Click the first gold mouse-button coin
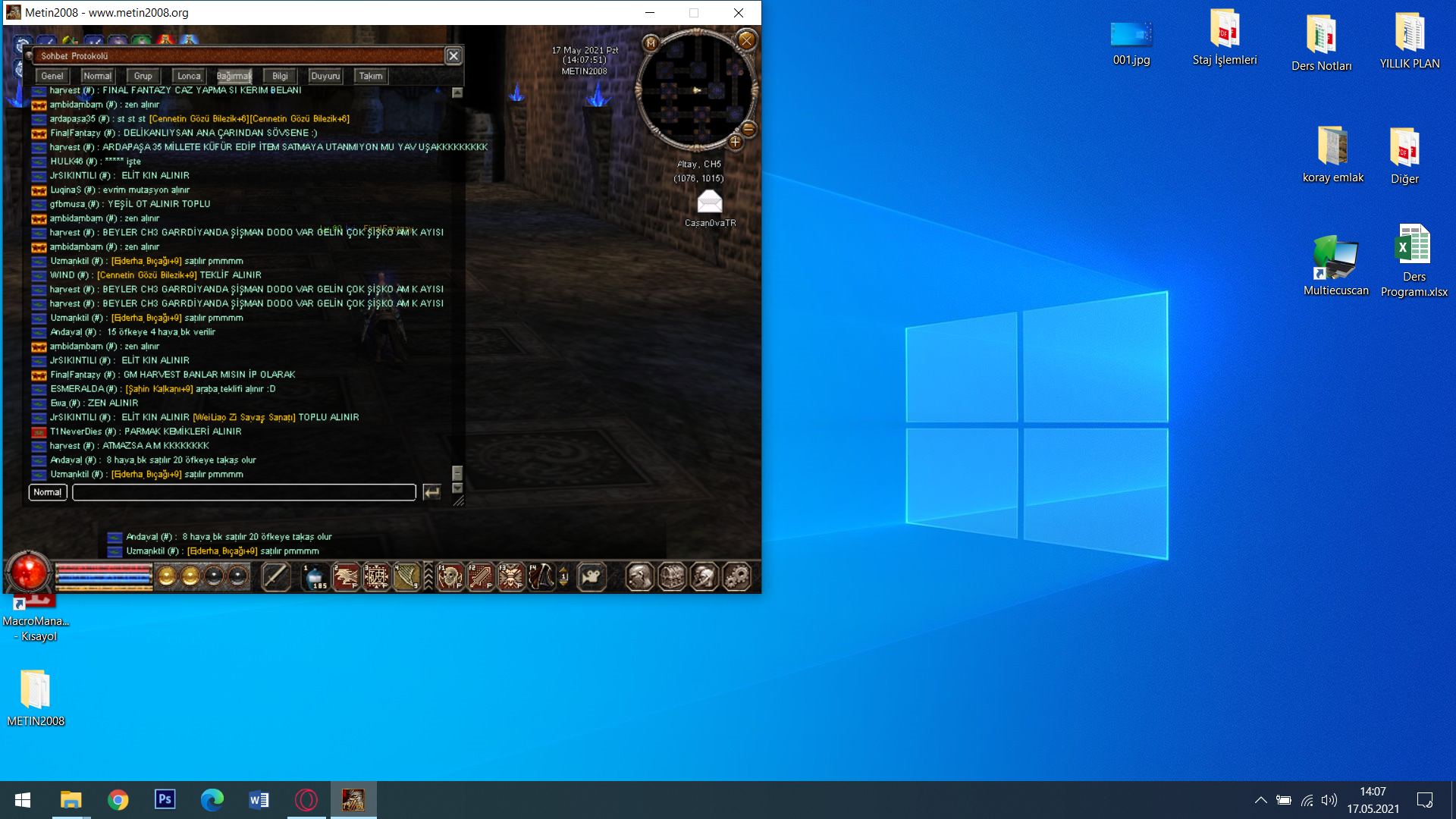 (166, 576)
